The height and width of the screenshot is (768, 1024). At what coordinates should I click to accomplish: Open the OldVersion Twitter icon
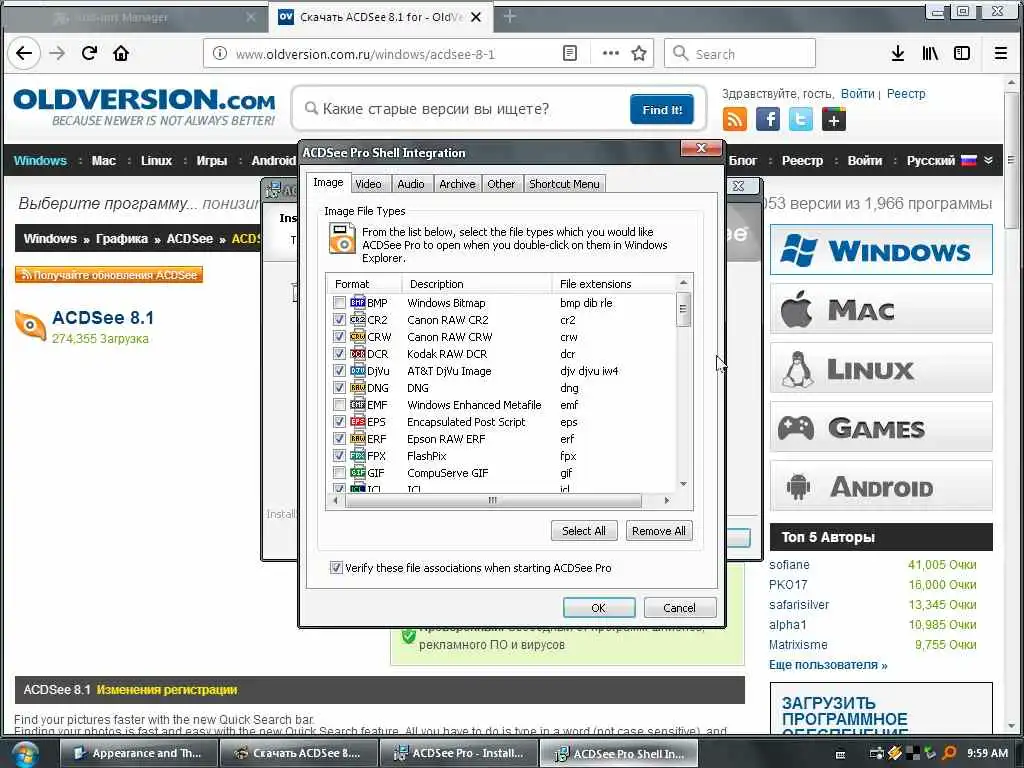click(801, 120)
